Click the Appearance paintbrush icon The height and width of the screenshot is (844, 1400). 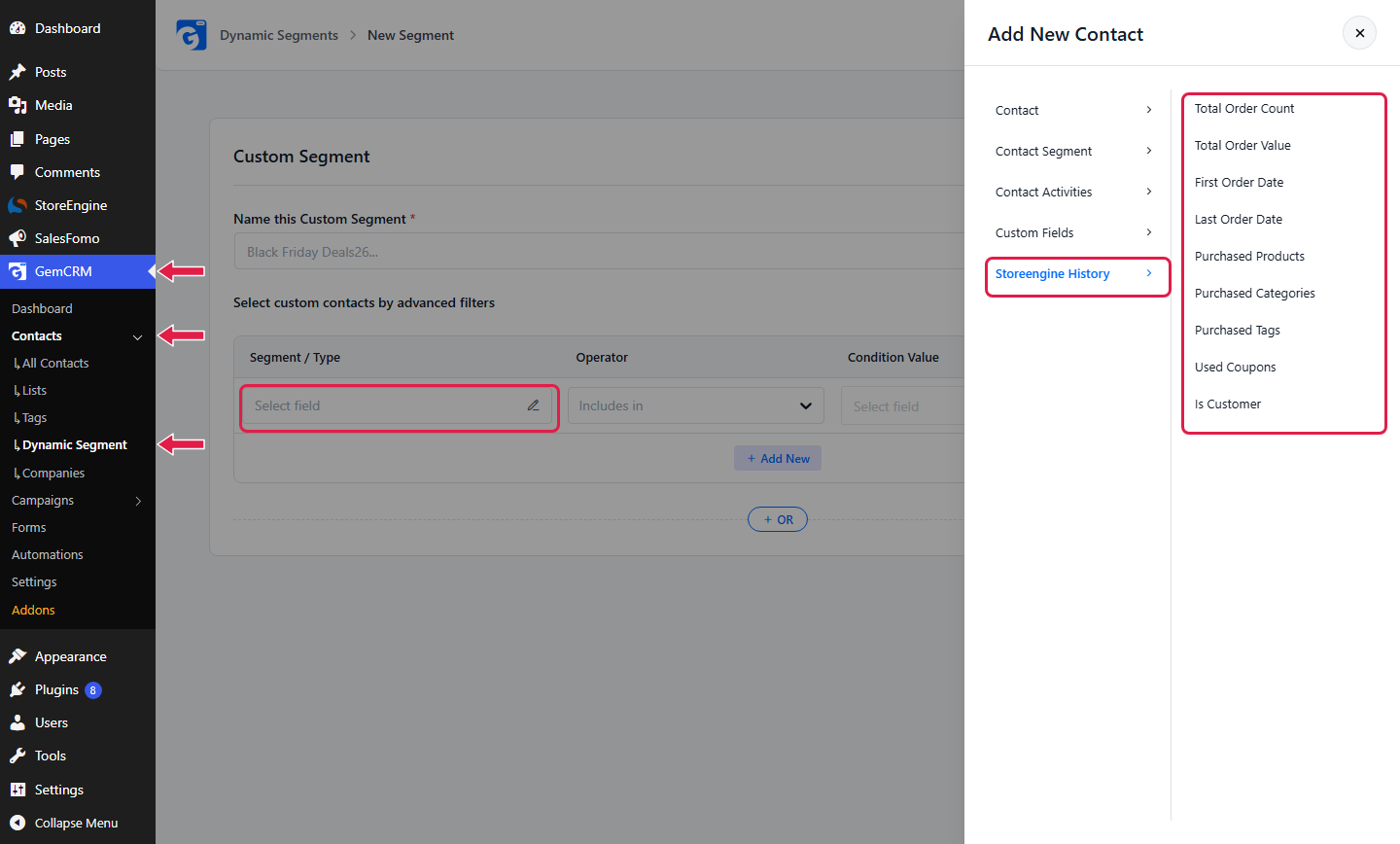tap(17, 656)
